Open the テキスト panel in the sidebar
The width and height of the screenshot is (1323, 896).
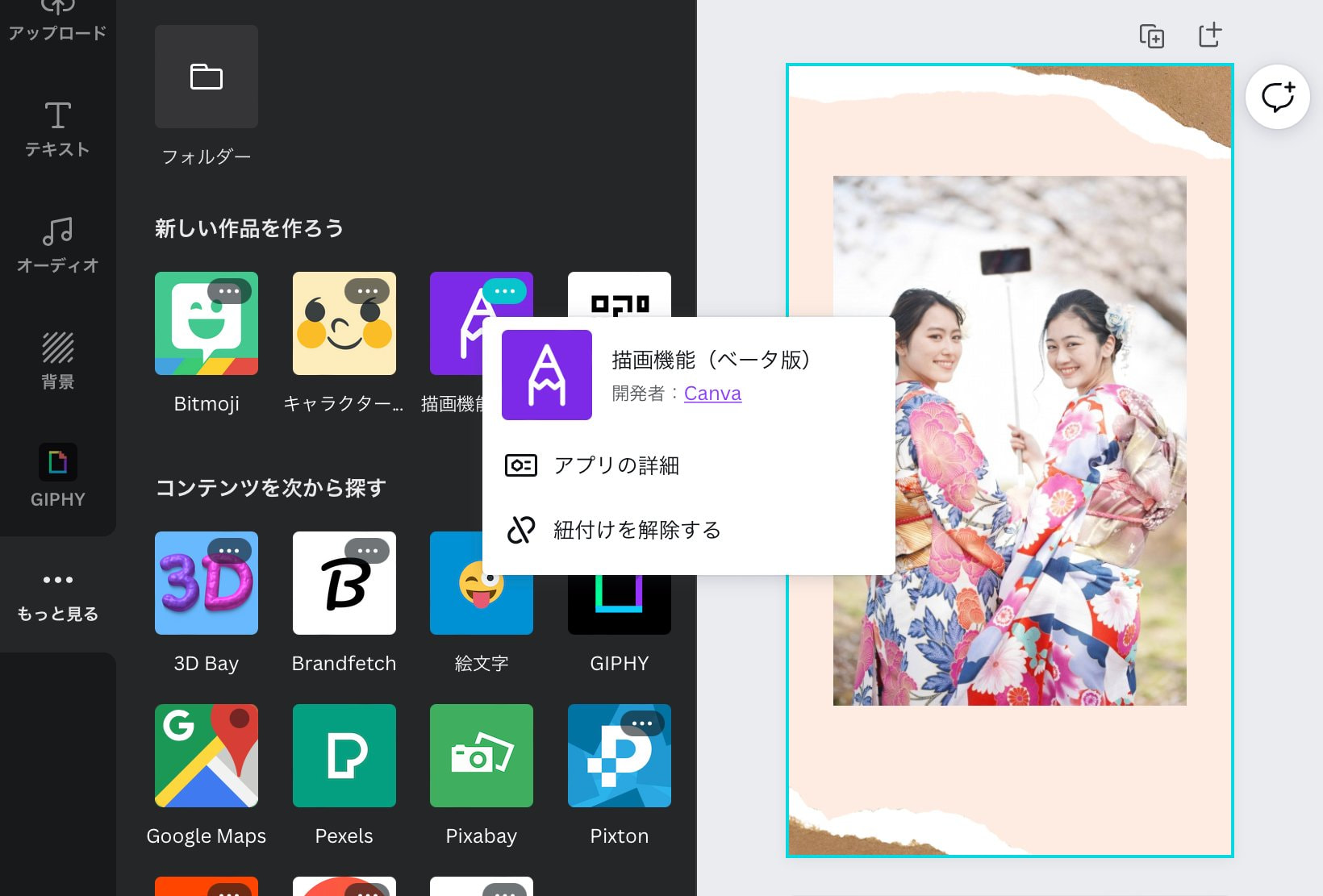point(57,129)
